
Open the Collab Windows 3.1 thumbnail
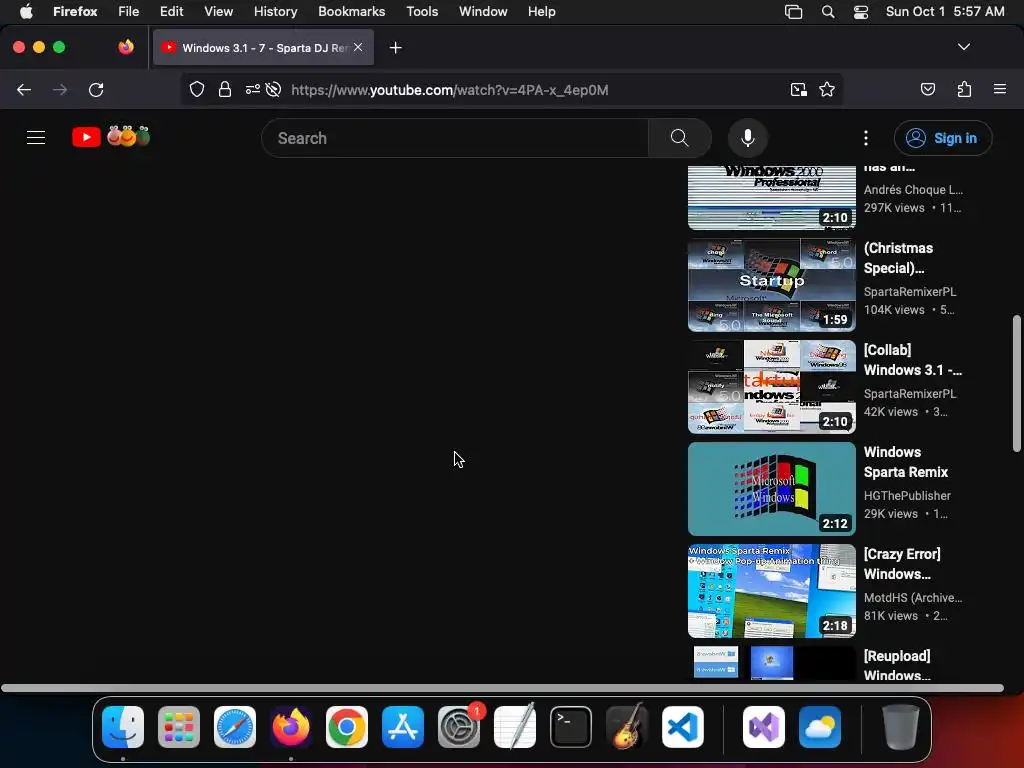point(772,387)
